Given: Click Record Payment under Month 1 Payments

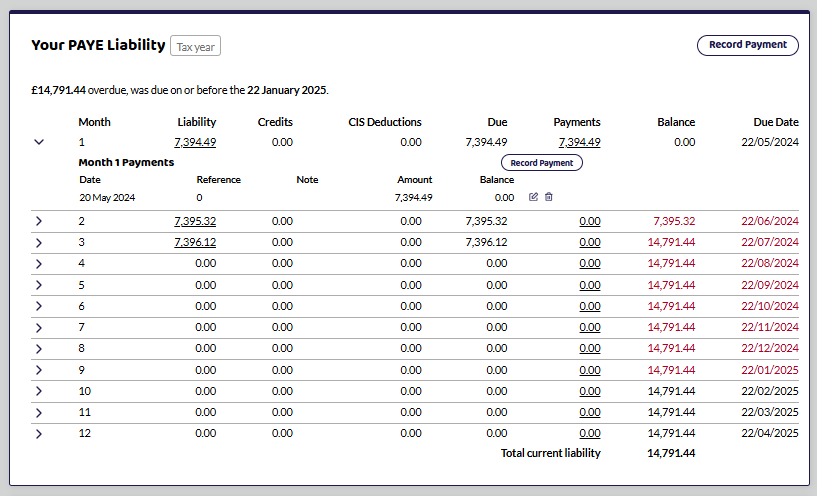Looking at the screenshot, I should point(542,163).
